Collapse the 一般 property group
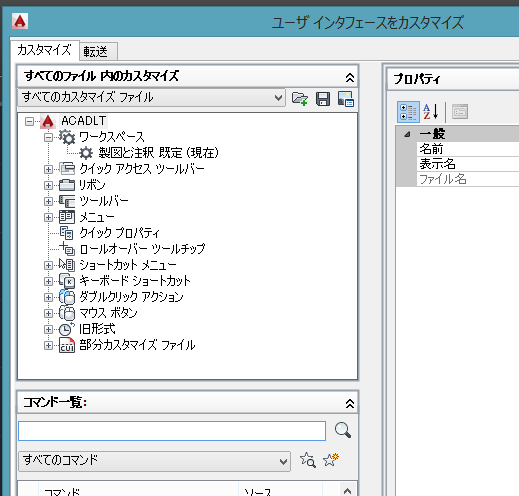The height and width of the screenshot is (496, 519). 407,134
